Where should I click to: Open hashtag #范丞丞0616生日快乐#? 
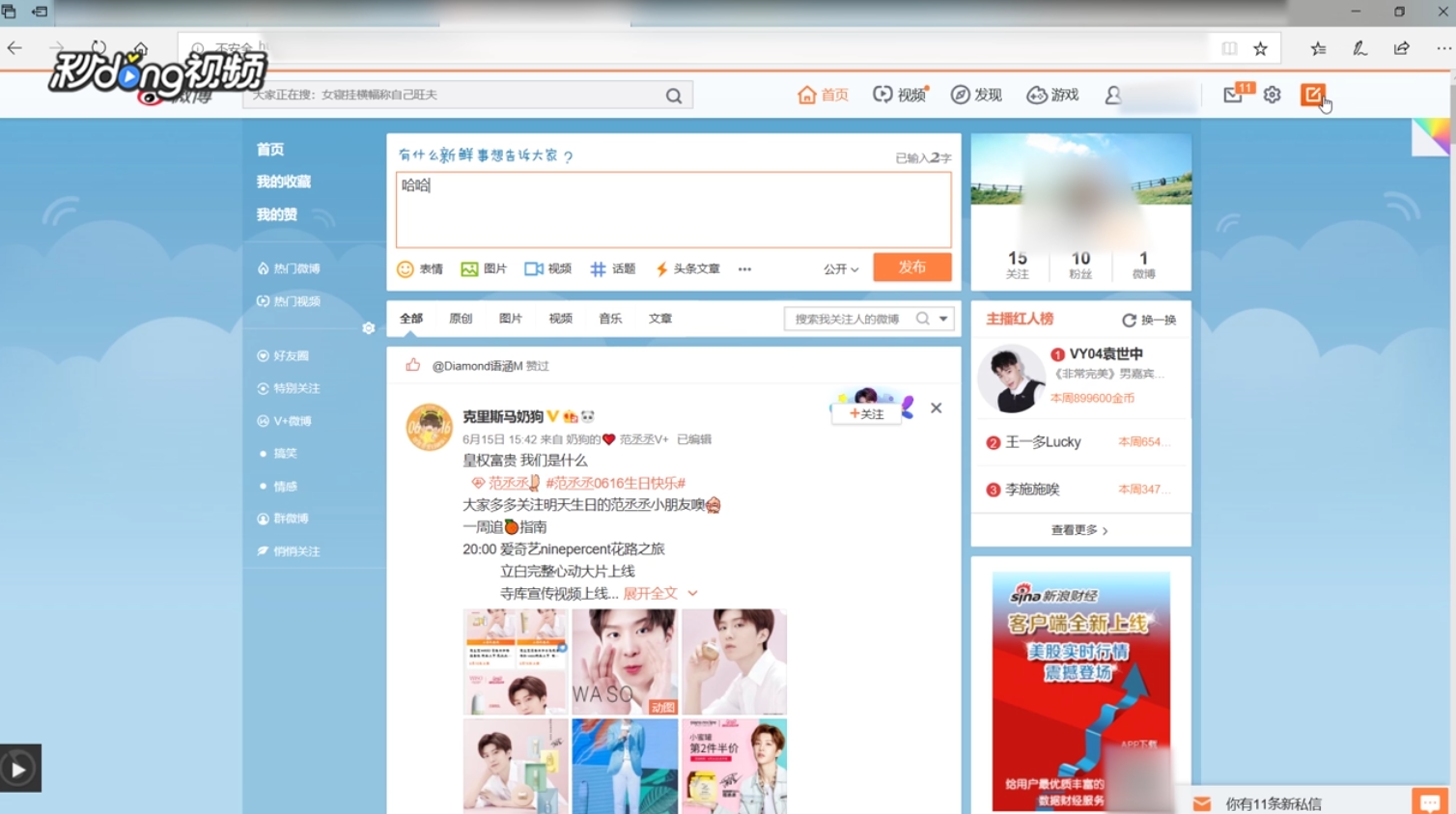[x=615, y=483]
